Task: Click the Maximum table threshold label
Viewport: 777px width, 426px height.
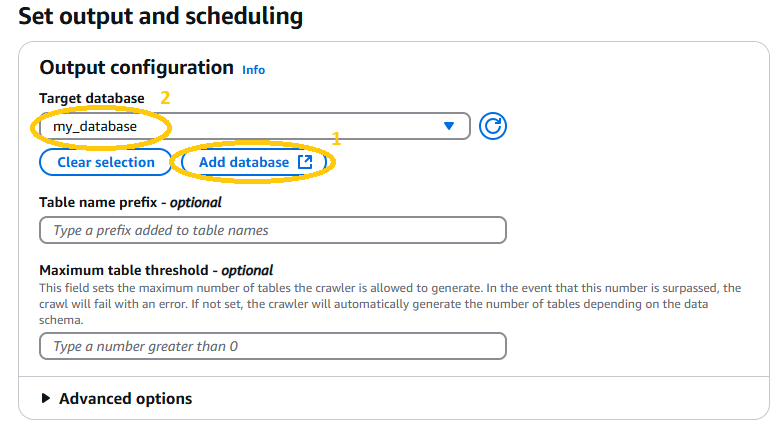Action: [156, 270]
